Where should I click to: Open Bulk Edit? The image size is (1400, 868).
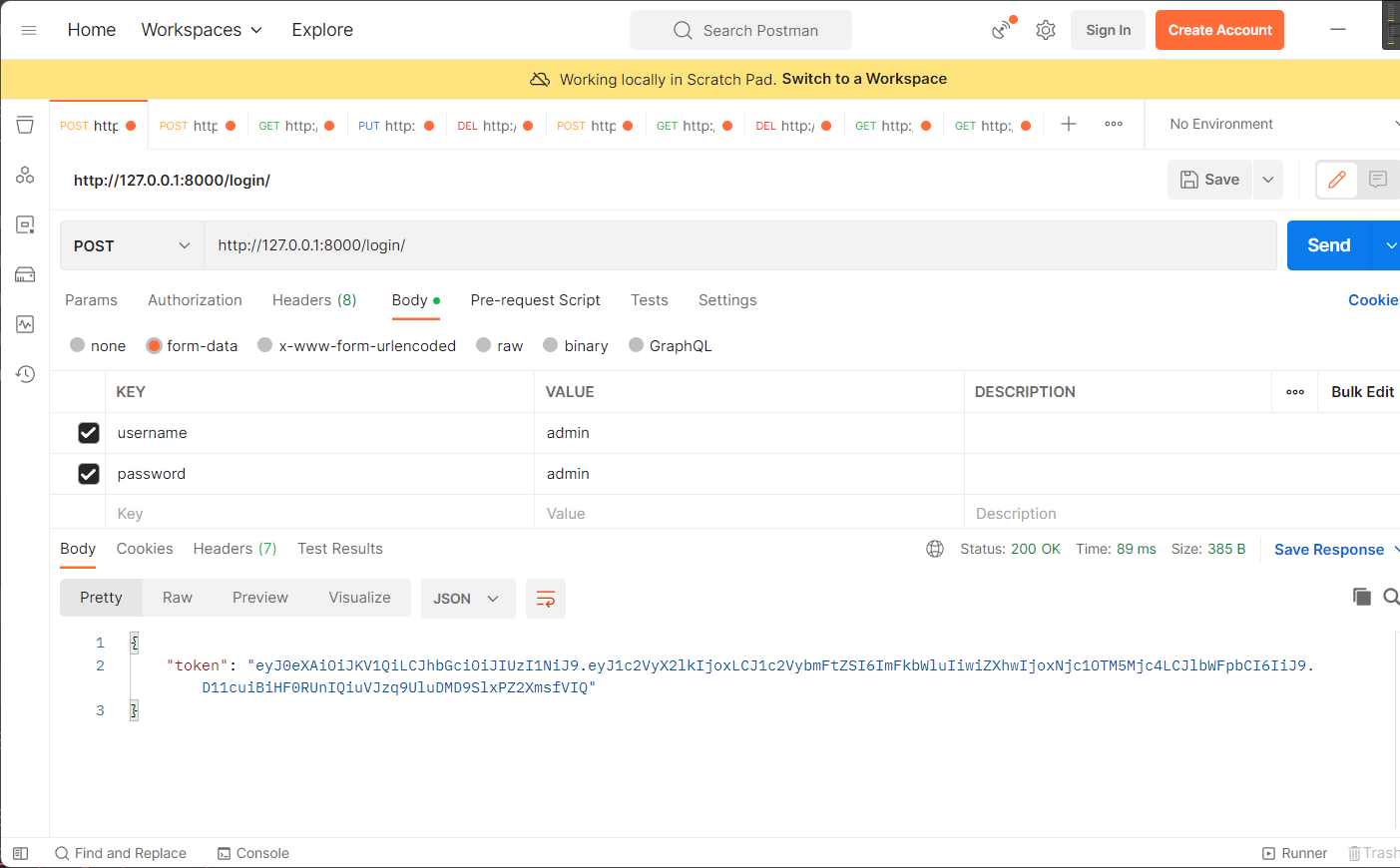tap(1362, 392)
